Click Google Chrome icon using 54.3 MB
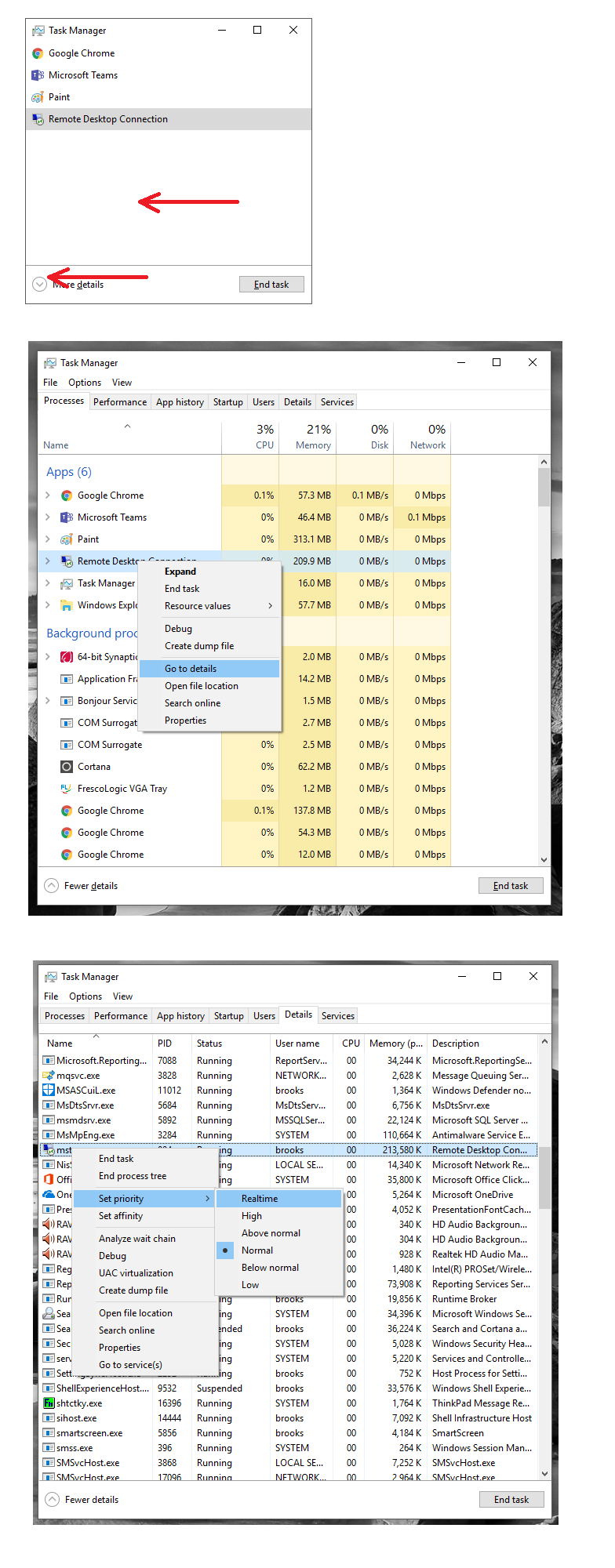 point(67,833)
